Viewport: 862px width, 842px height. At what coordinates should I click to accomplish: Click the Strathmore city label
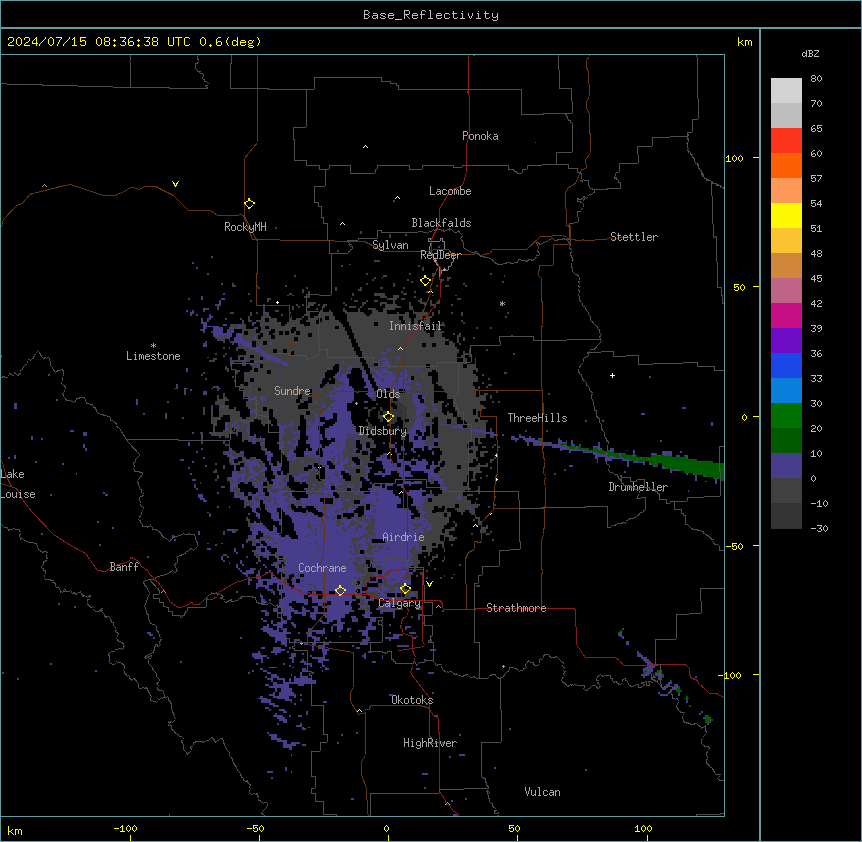[516, 608]
